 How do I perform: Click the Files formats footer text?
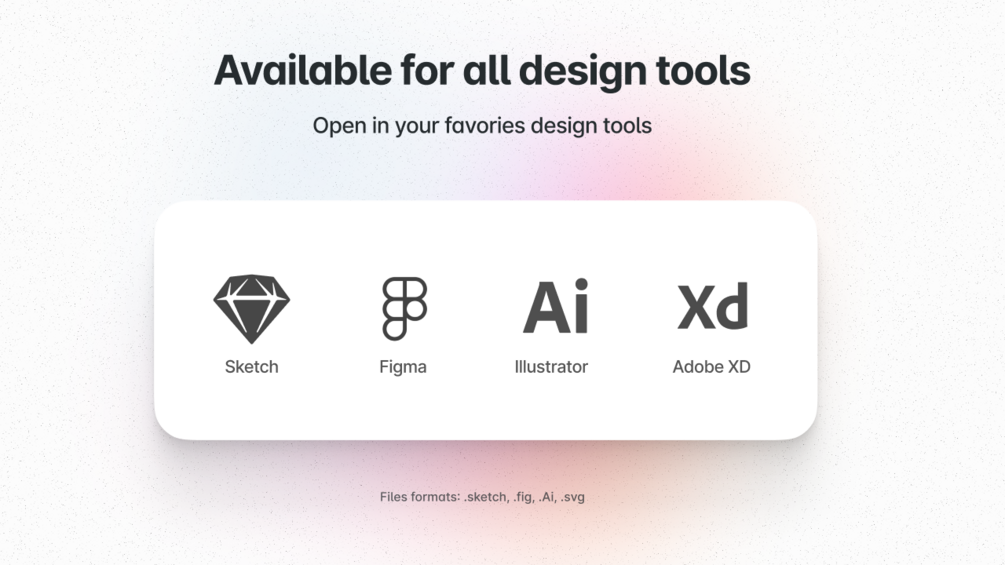tap(482, 497)
